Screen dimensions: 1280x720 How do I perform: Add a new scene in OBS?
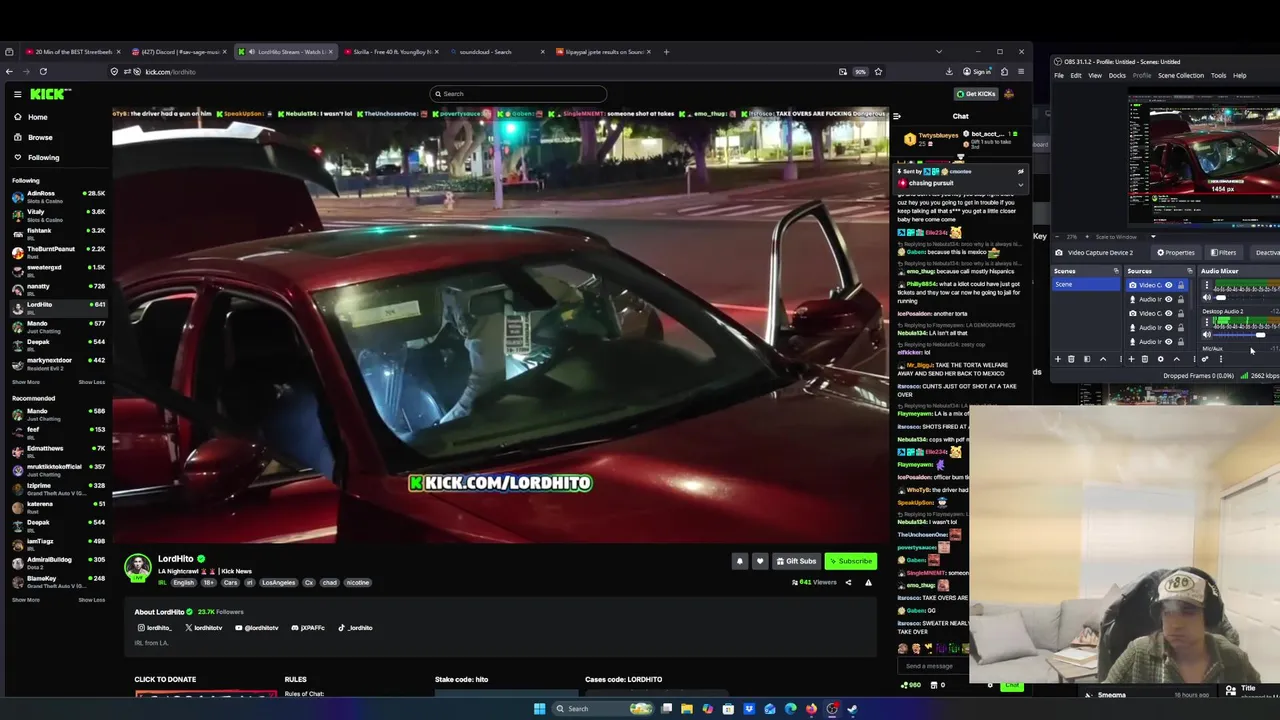[1058, 359]
